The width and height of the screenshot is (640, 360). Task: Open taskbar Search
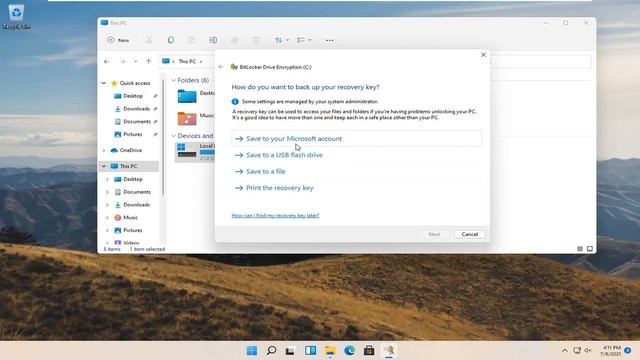pyautogui.click(x=271, y=351)
